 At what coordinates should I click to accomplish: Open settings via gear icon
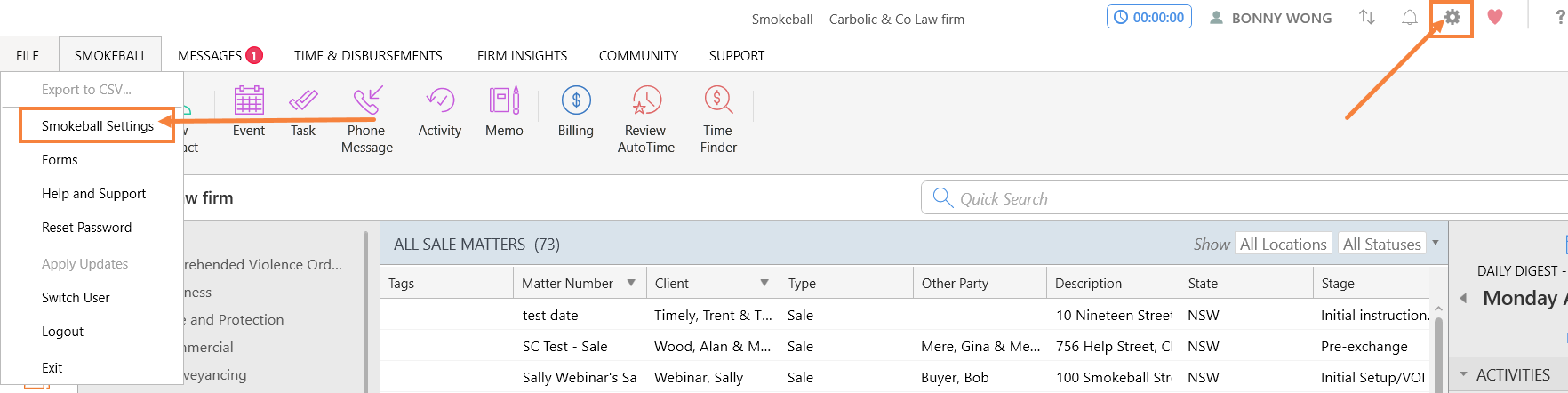tap(1452, 17)
